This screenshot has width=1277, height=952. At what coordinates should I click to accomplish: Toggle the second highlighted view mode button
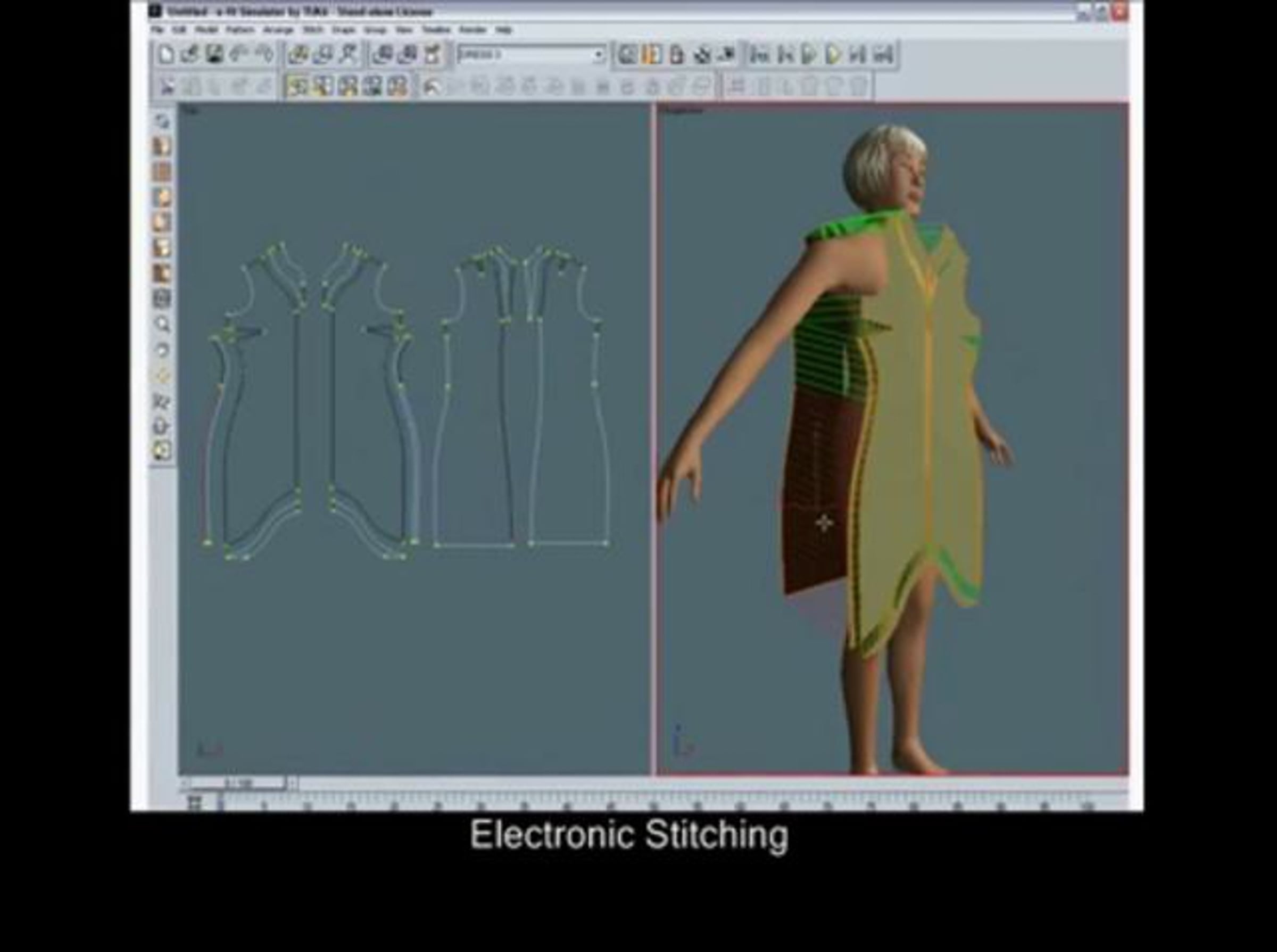coord(322,87)
